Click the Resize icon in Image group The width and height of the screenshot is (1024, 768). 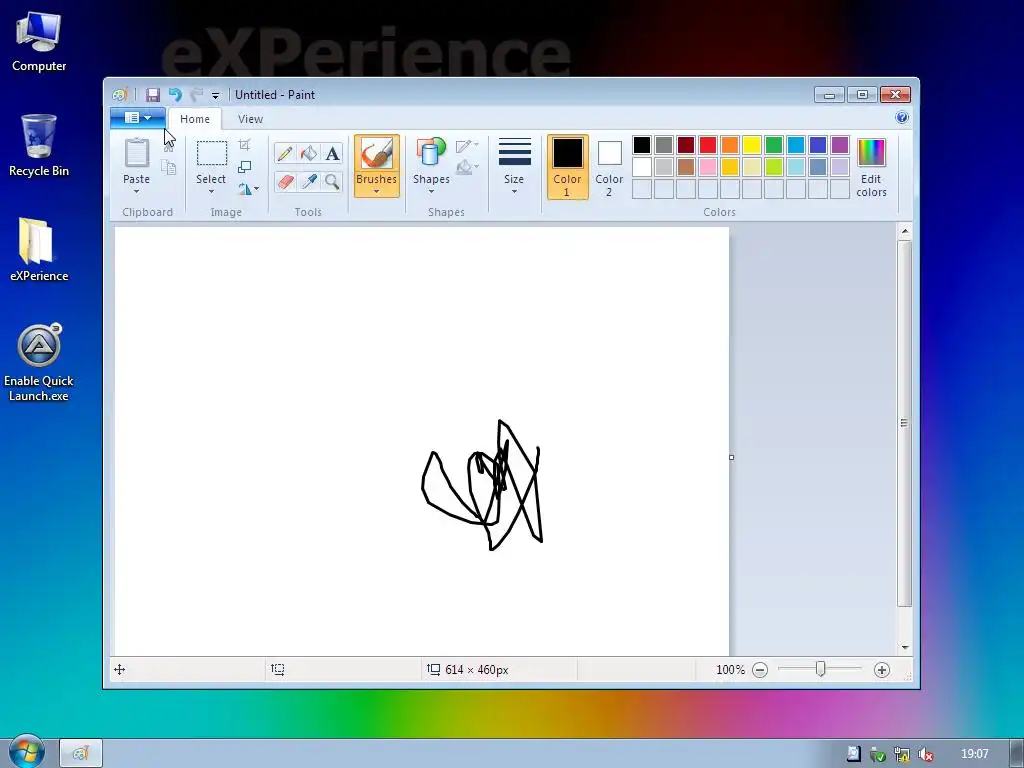pos(244,167)
